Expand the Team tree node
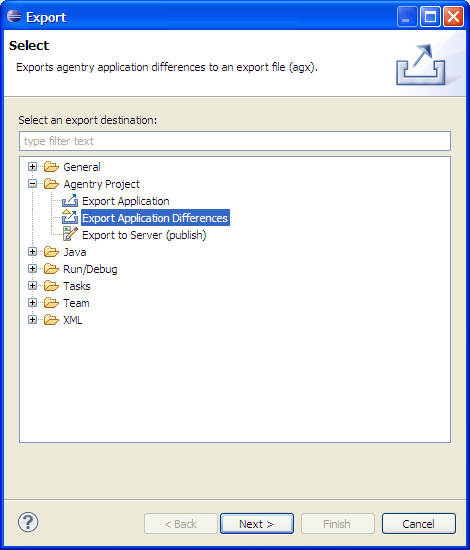The image size is (470, 550). pos(32,303)
